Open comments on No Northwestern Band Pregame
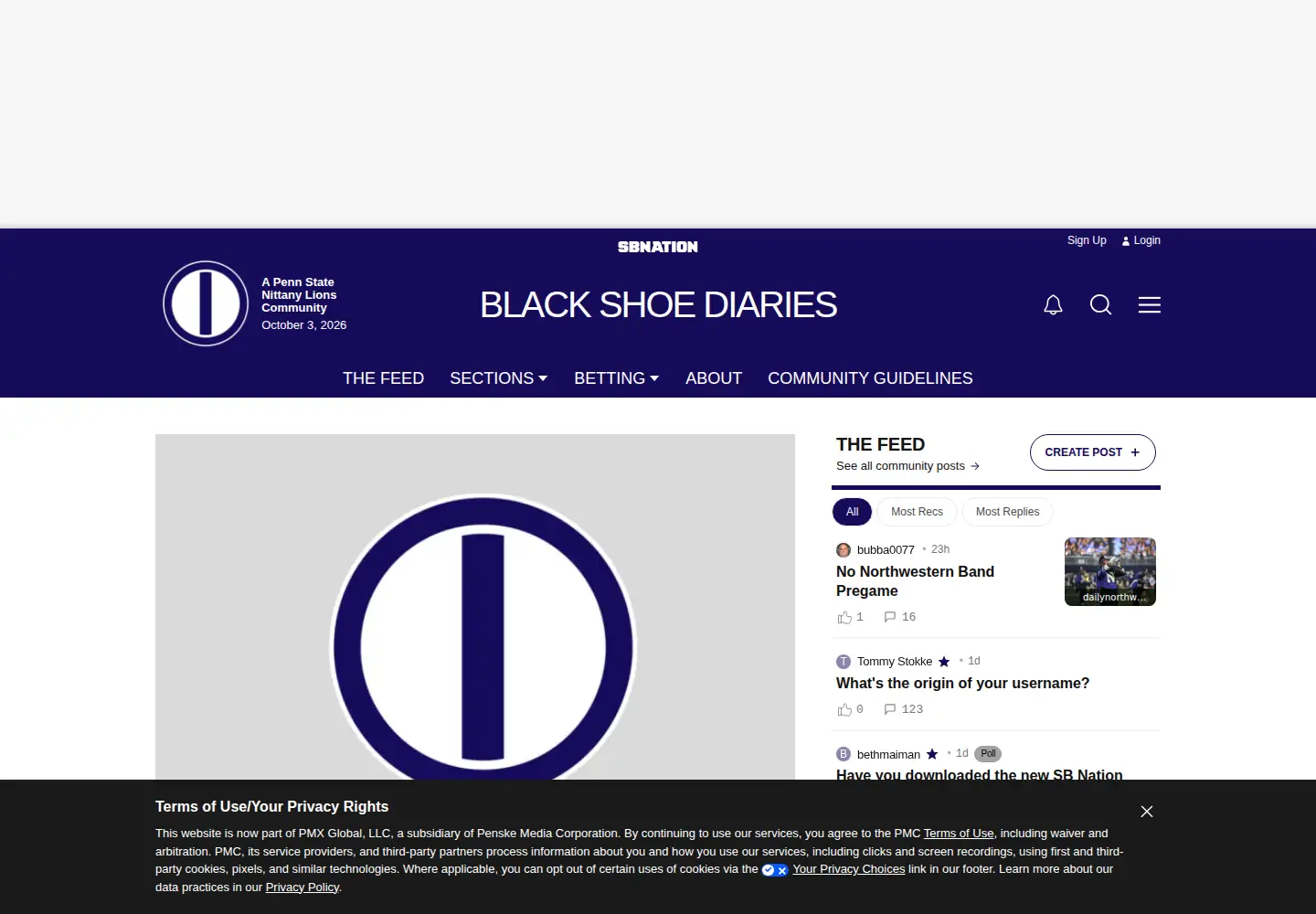This screenshot has width=1316, height=914. [900, 617]
